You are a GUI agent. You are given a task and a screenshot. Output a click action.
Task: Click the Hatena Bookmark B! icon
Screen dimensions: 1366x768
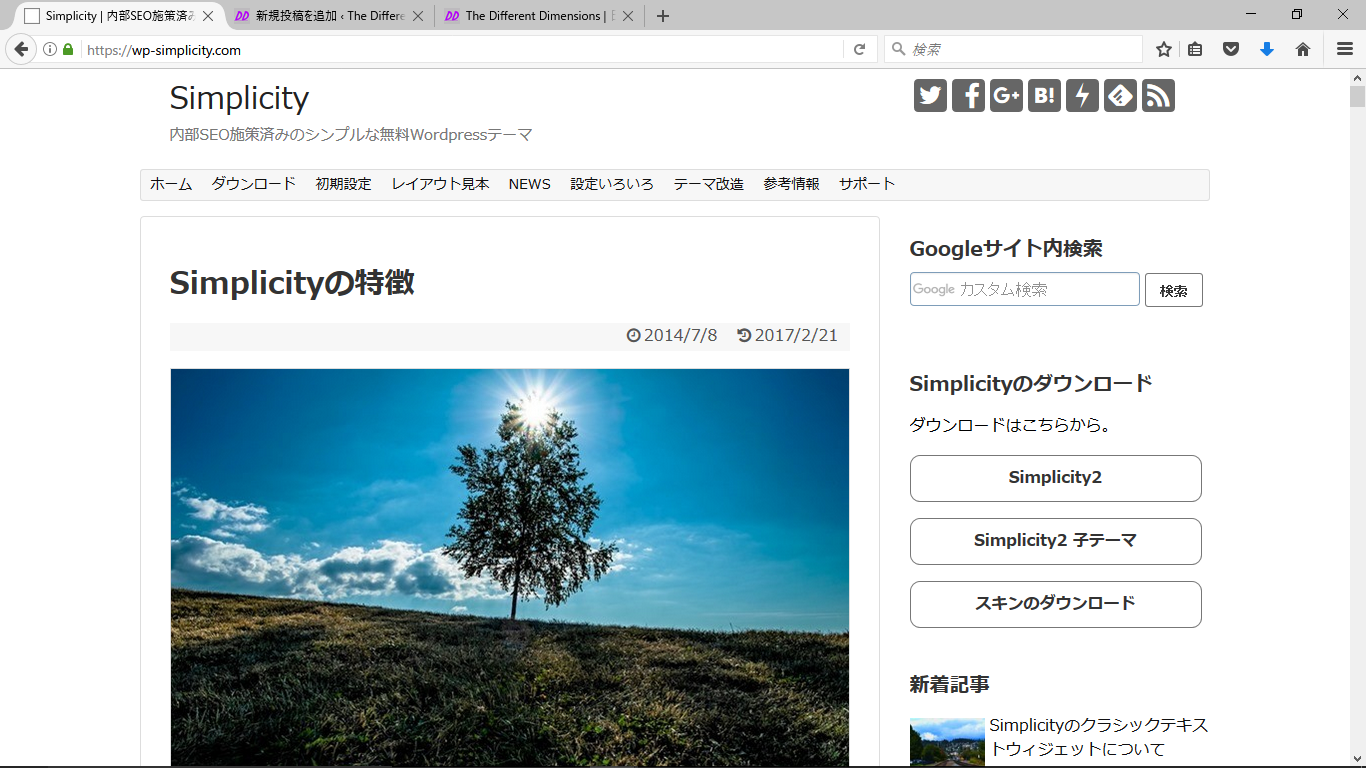[1044, 96]
